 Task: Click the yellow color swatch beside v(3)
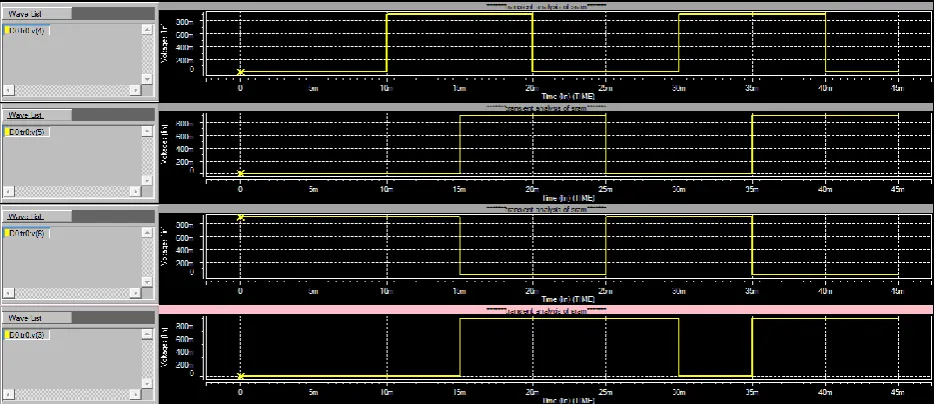pos(7,335)
